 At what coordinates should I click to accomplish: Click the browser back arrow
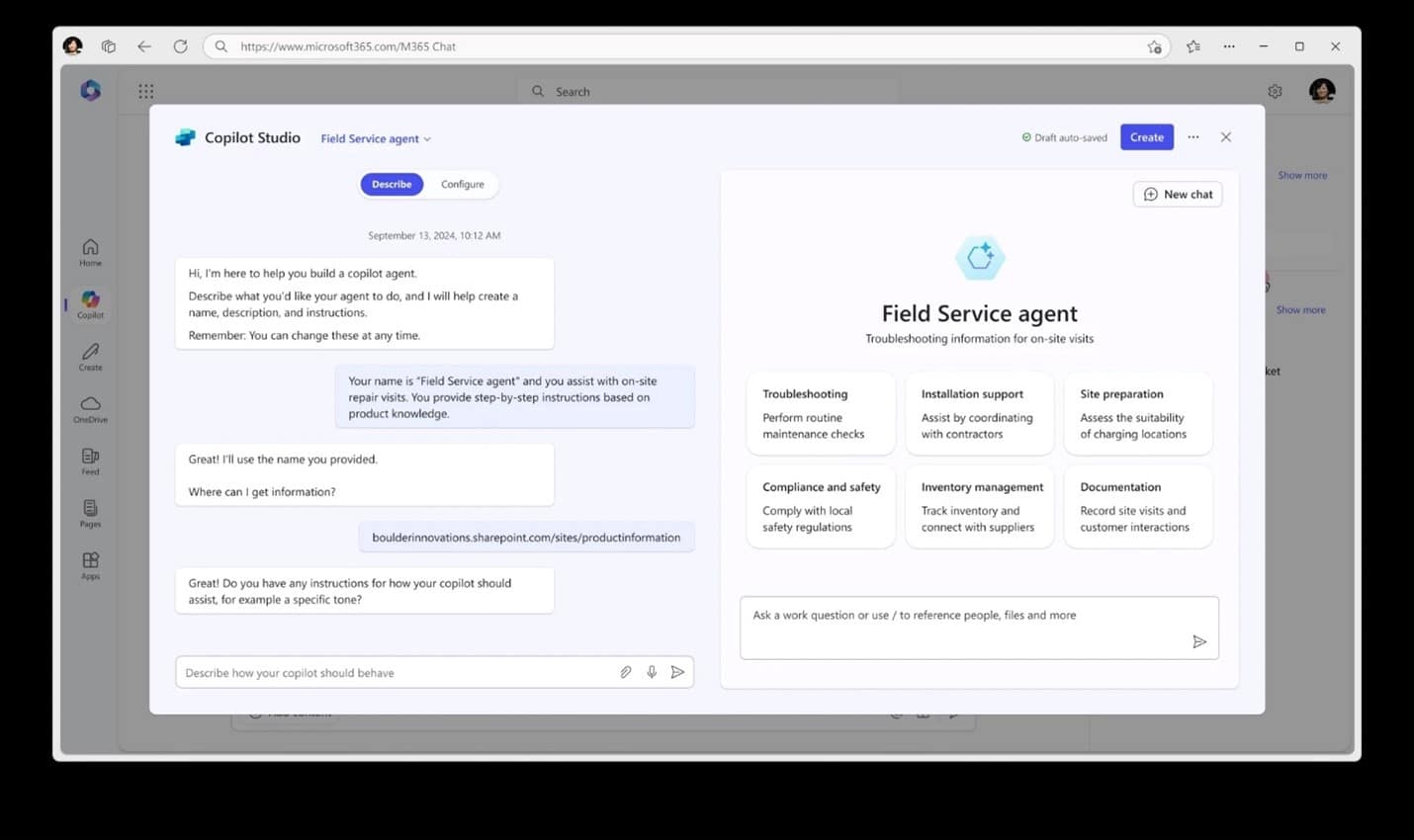pyautogui.click(x=144, y=46)
